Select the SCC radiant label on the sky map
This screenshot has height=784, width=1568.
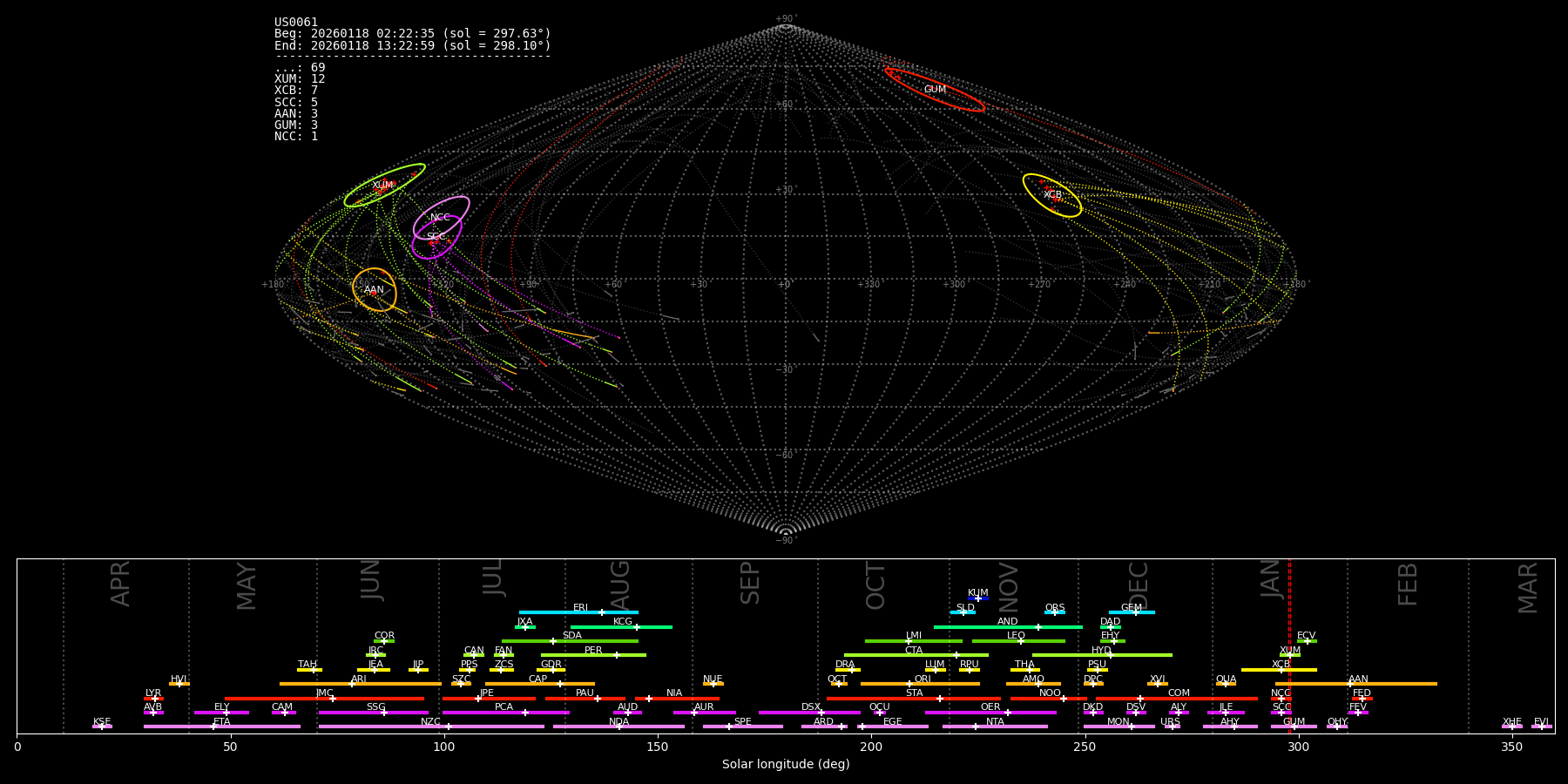tap(436, 236)
